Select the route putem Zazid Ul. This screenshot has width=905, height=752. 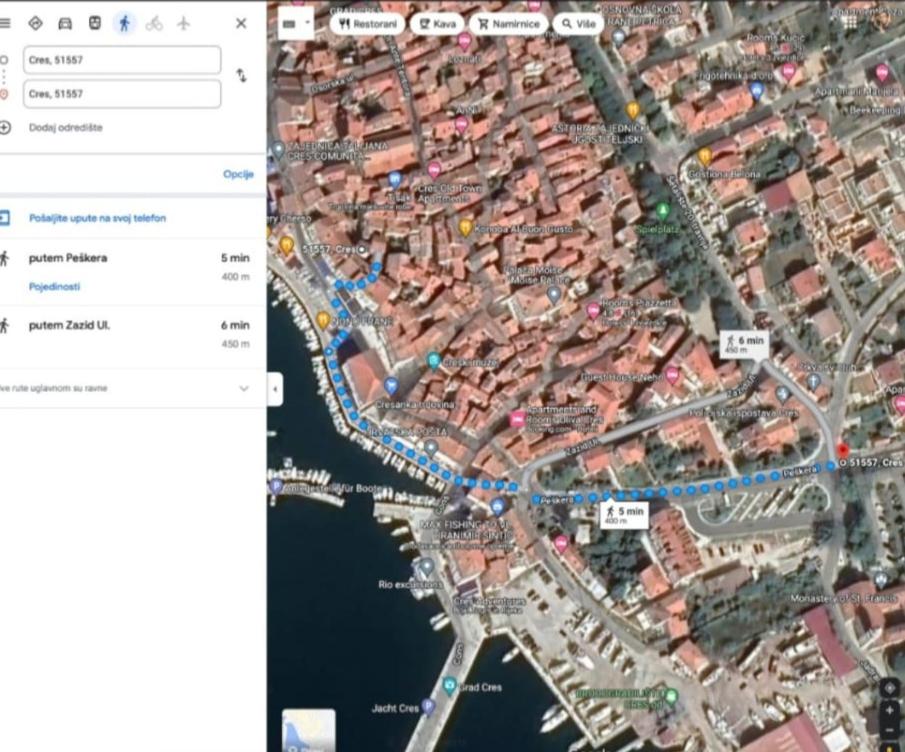[127, 335]
